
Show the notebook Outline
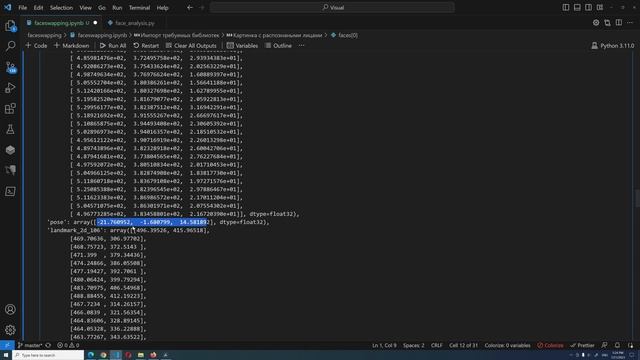pos(278,46)
